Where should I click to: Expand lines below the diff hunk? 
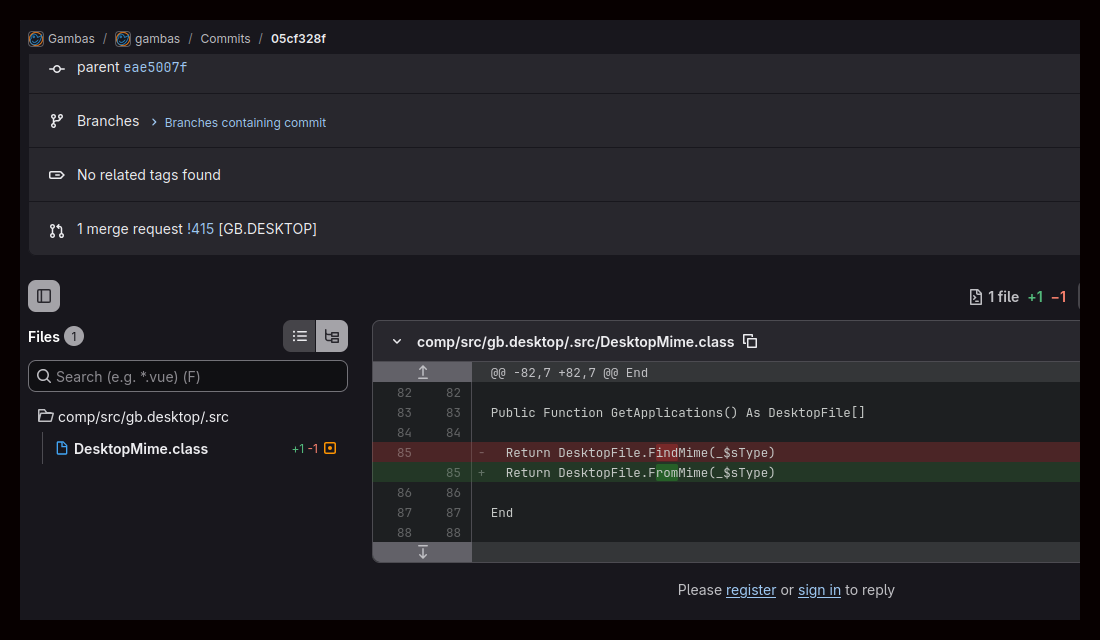422,552
